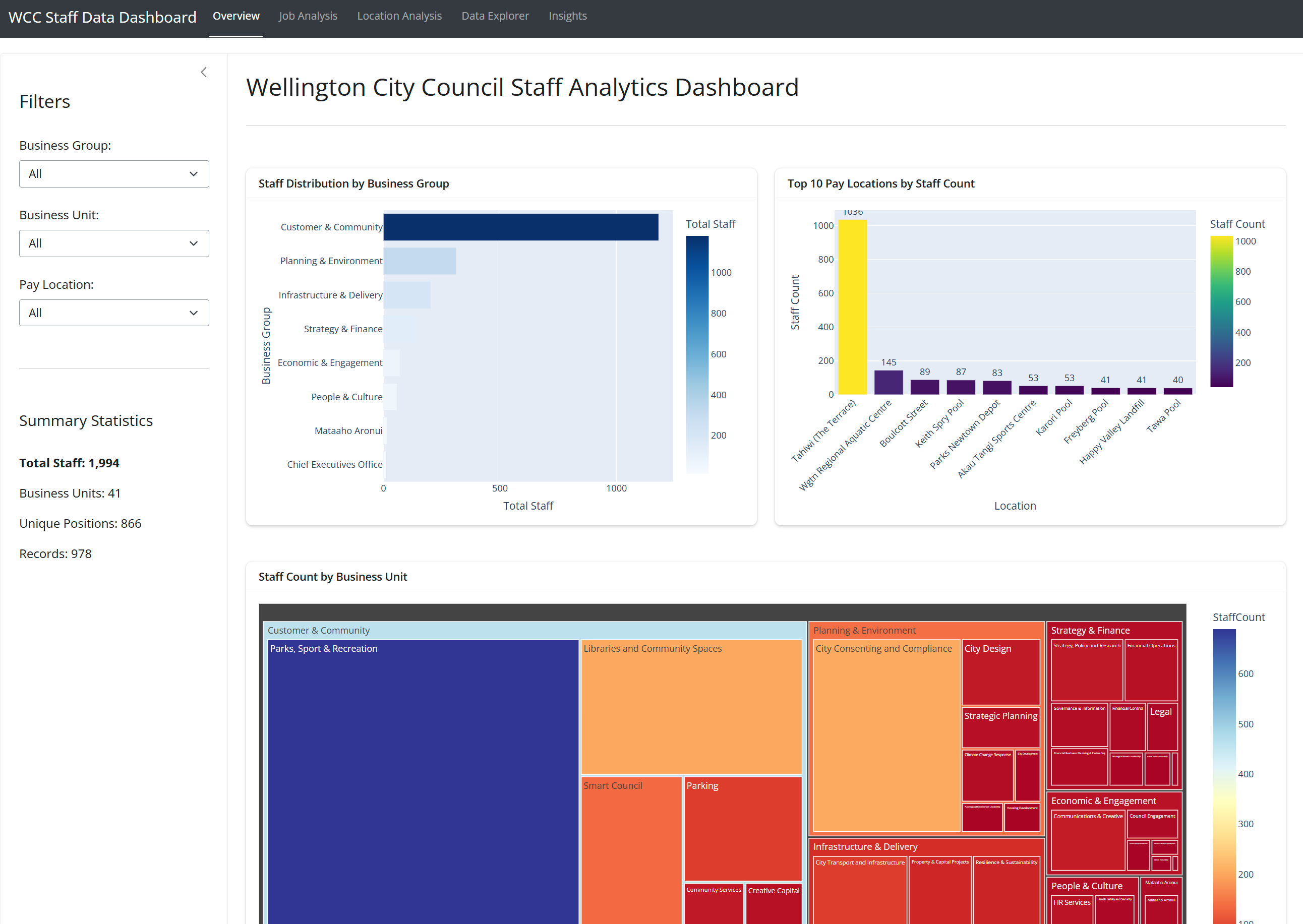This screenshot has width=1303, height=924.
Task: Click the Libraries and Community Spaces tile
Action: (x=691, y=706)
